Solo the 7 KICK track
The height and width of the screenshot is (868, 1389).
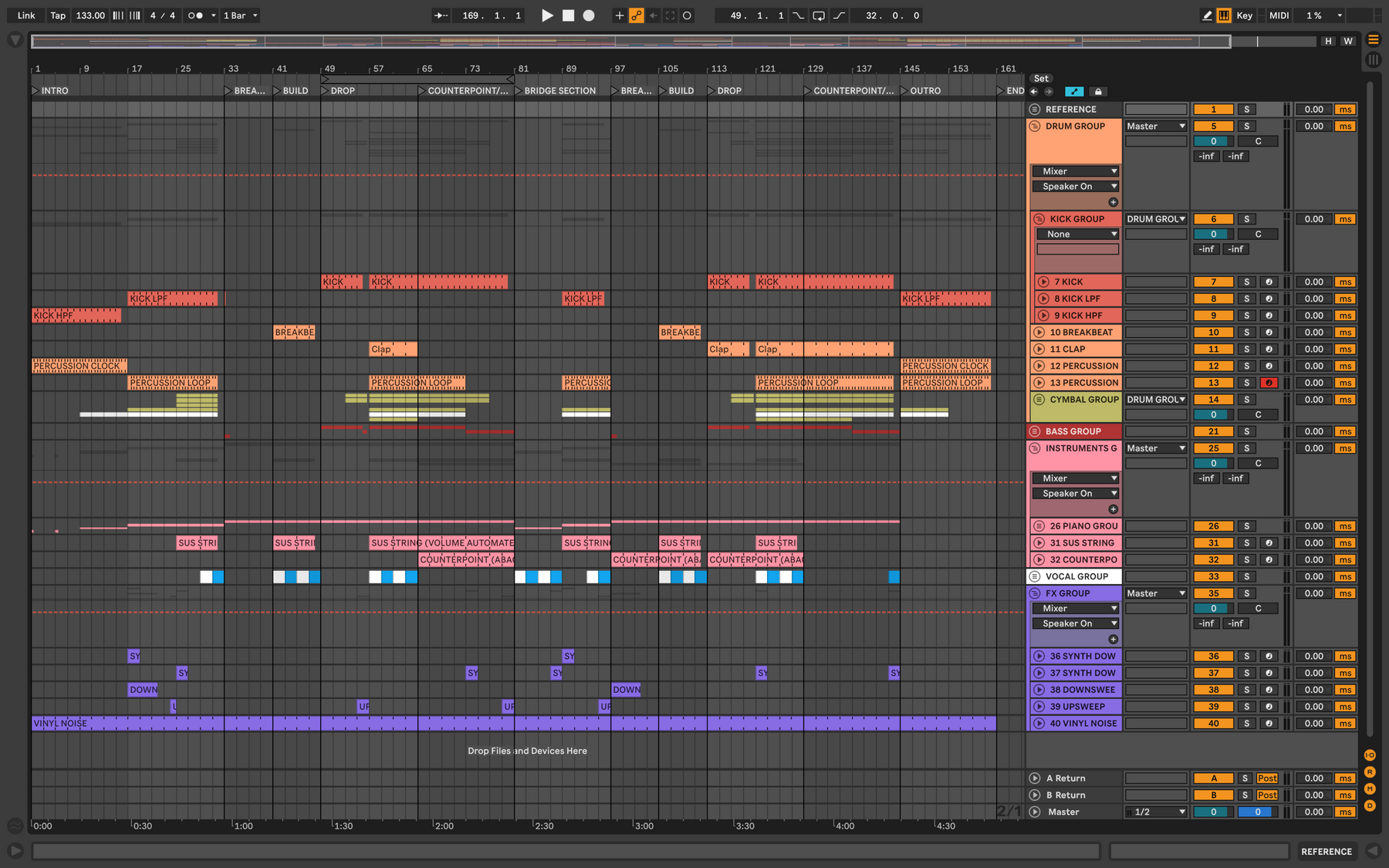pos(1246,282)
